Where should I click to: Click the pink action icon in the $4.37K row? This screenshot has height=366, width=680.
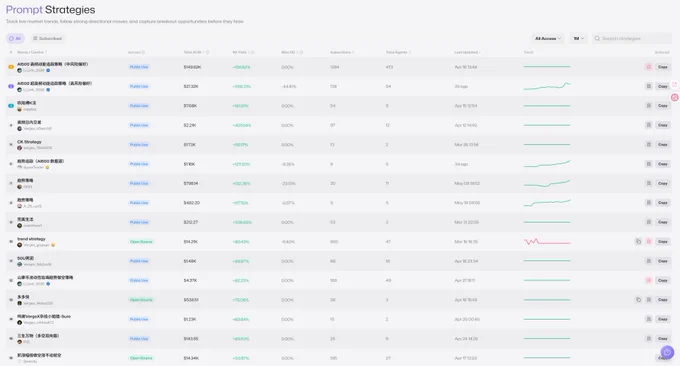pos(649,280)
